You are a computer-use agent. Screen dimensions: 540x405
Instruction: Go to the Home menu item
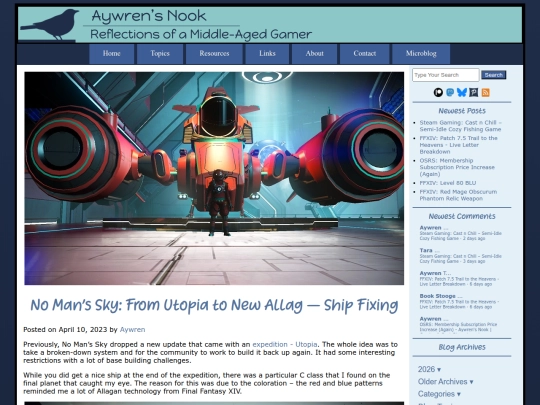[x=112, y=54]
